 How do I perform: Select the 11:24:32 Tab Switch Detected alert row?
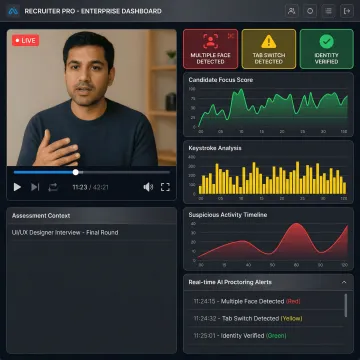click(x=264, y=318)
